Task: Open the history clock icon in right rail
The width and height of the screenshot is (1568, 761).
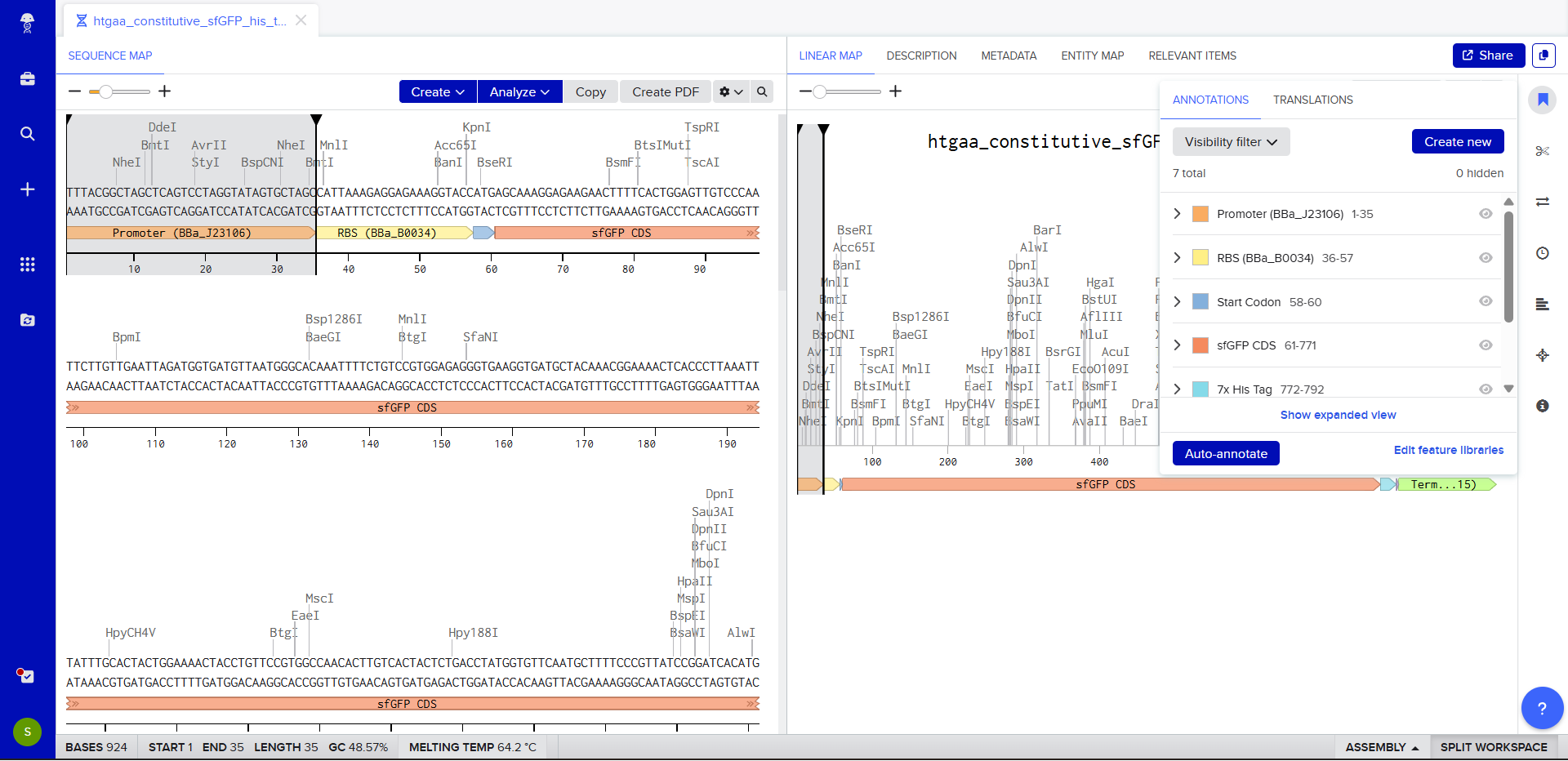Action: pyautogui.click(x=1542, y=253)
